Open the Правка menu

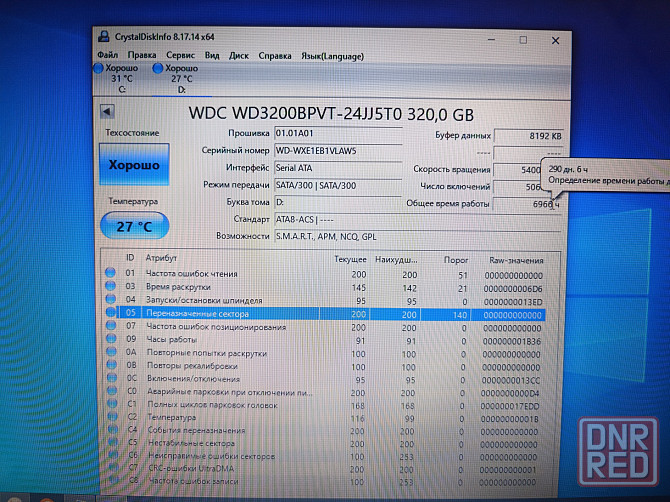click(x=142, y=56)
